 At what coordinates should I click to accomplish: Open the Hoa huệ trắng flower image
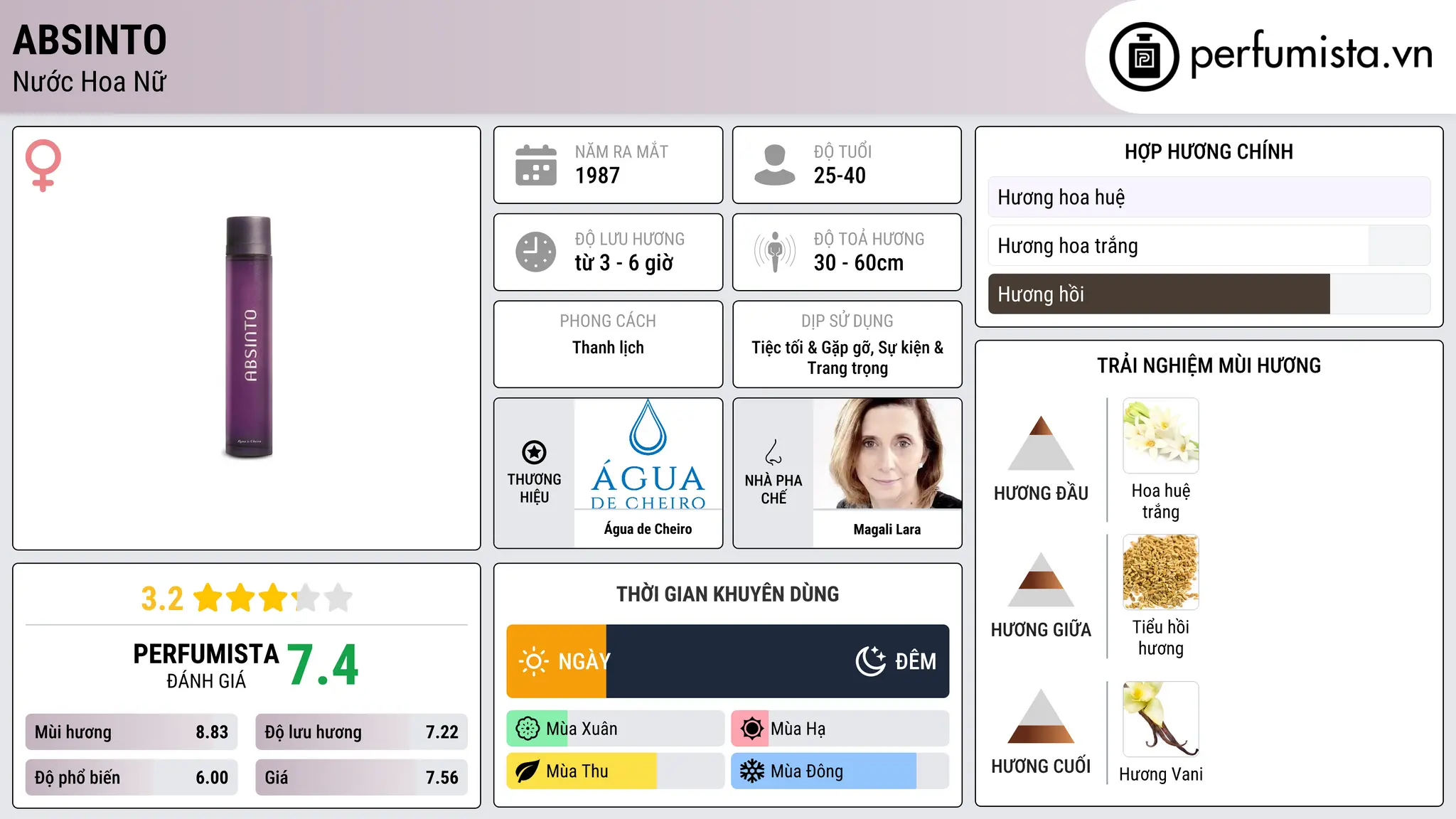point(1161,435)
